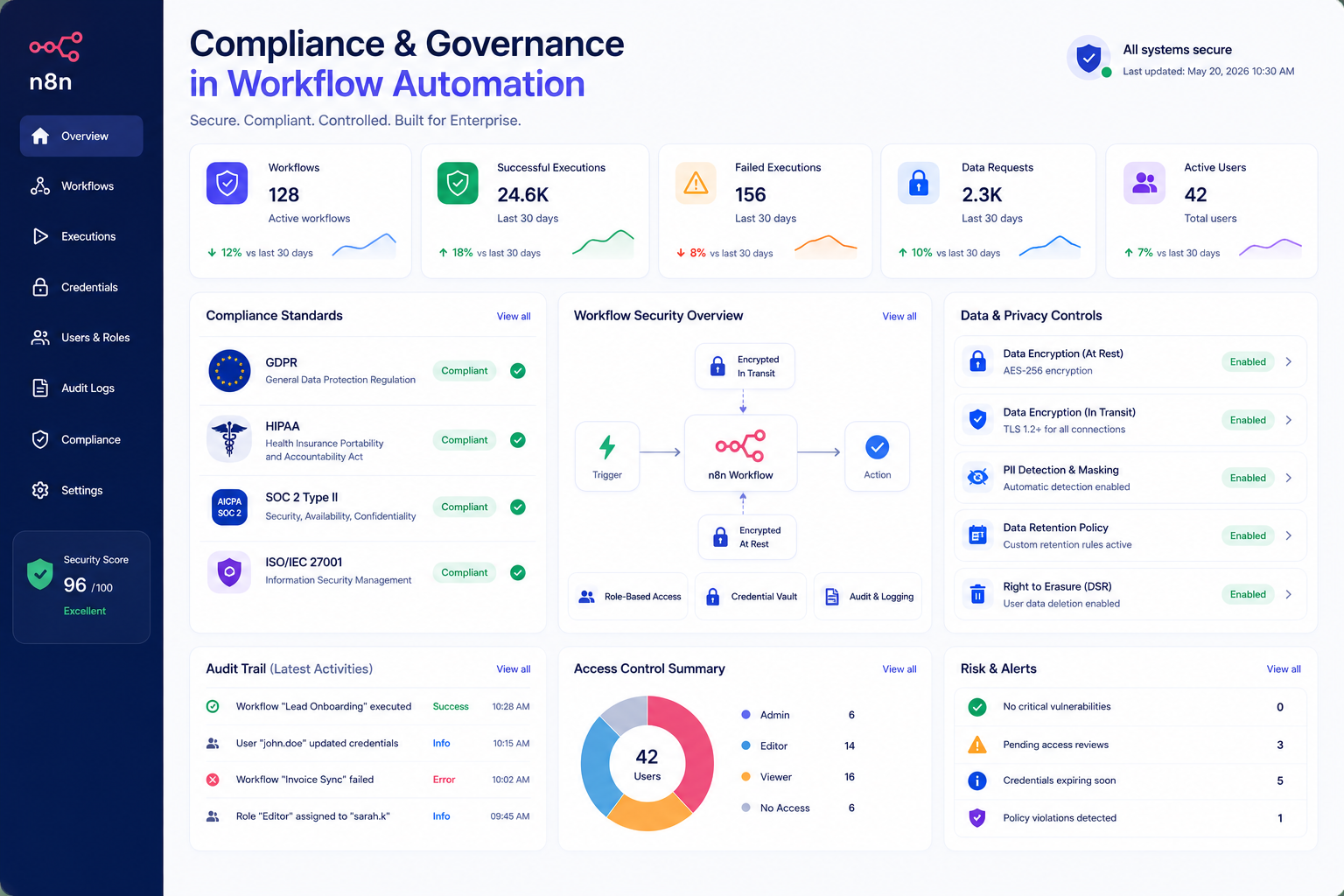Click View all in Compliance Standards

click(514, 317)
